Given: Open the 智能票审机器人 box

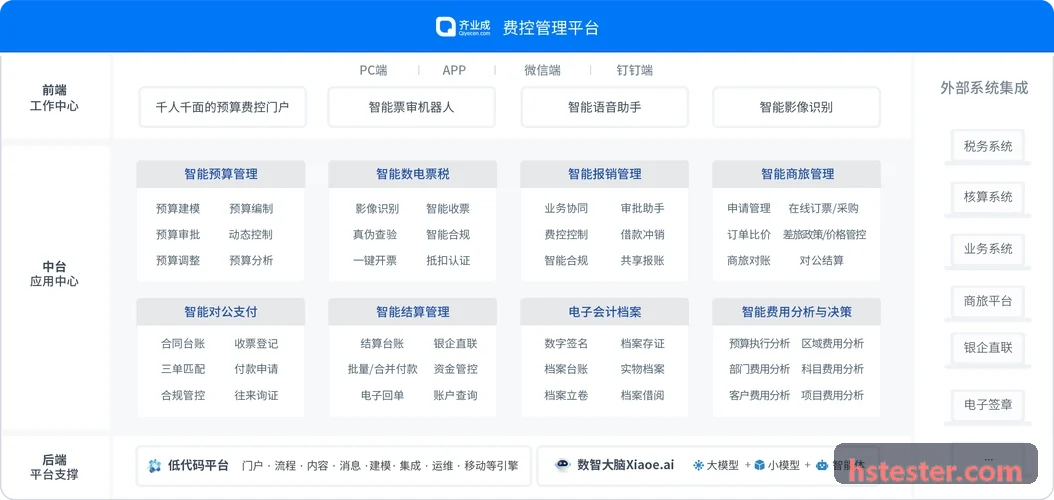Looking at the screenshot, I should pyautogui.click(x=411, y=107).
